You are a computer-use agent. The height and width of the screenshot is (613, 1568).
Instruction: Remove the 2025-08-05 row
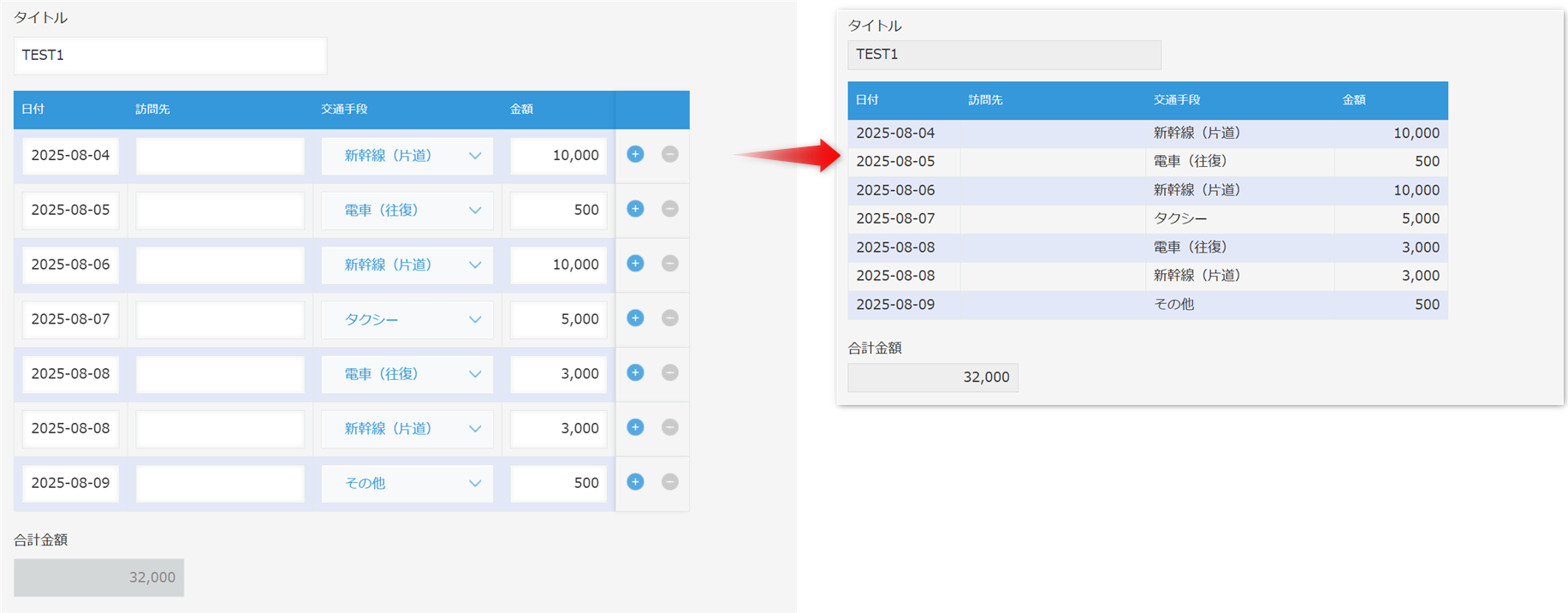click(670, 209)
